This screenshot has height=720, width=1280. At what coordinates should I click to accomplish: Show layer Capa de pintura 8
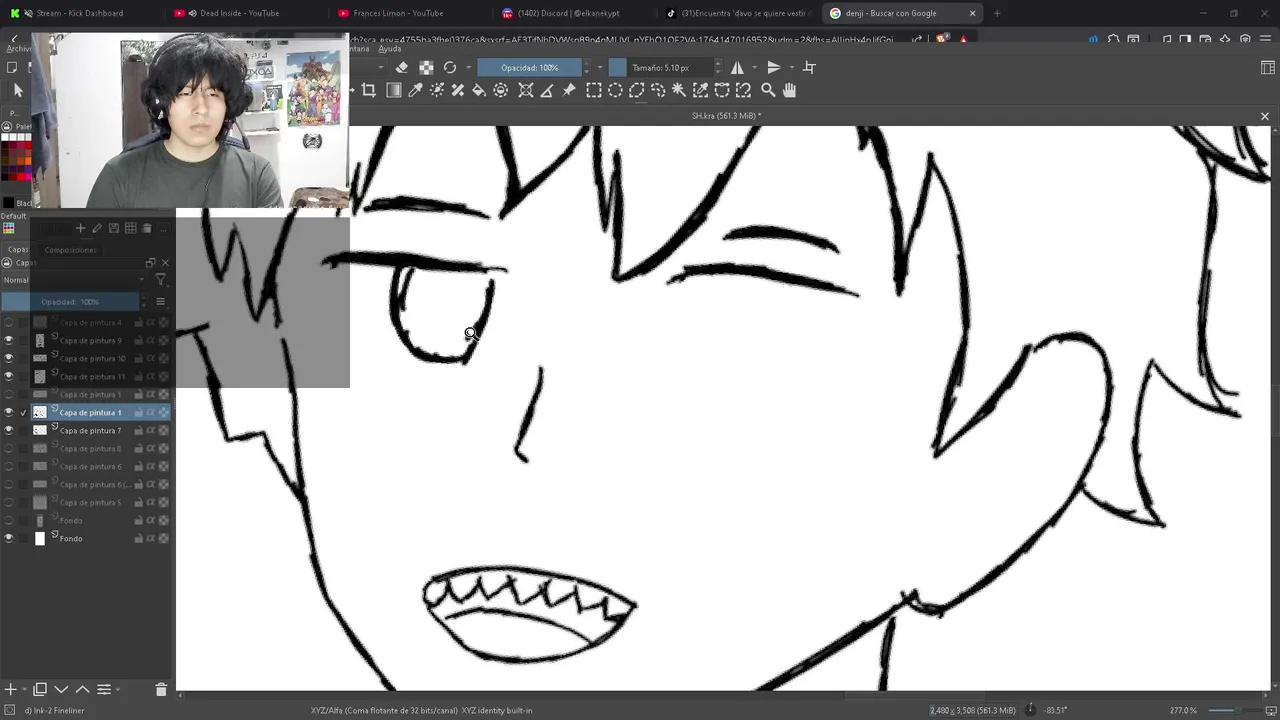[9, 448]
